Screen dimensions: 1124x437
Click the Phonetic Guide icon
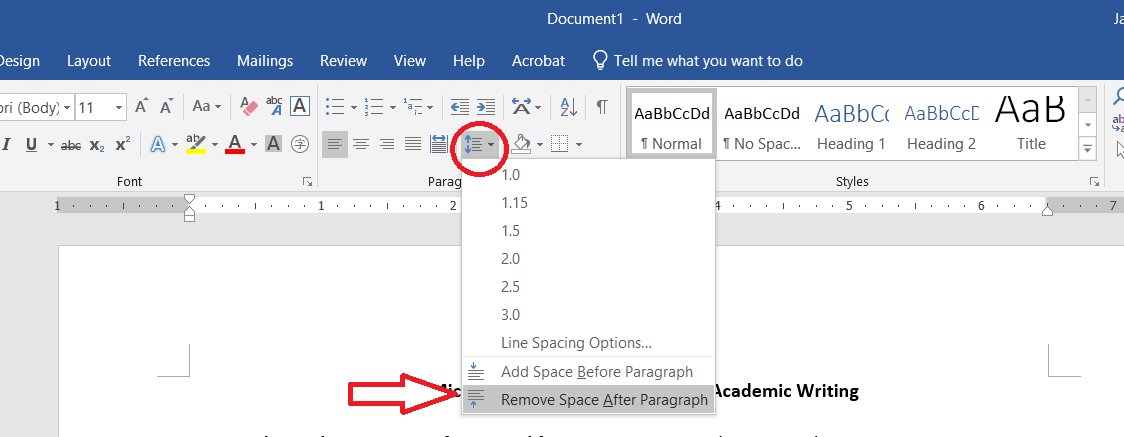click(x=274, y=107)
